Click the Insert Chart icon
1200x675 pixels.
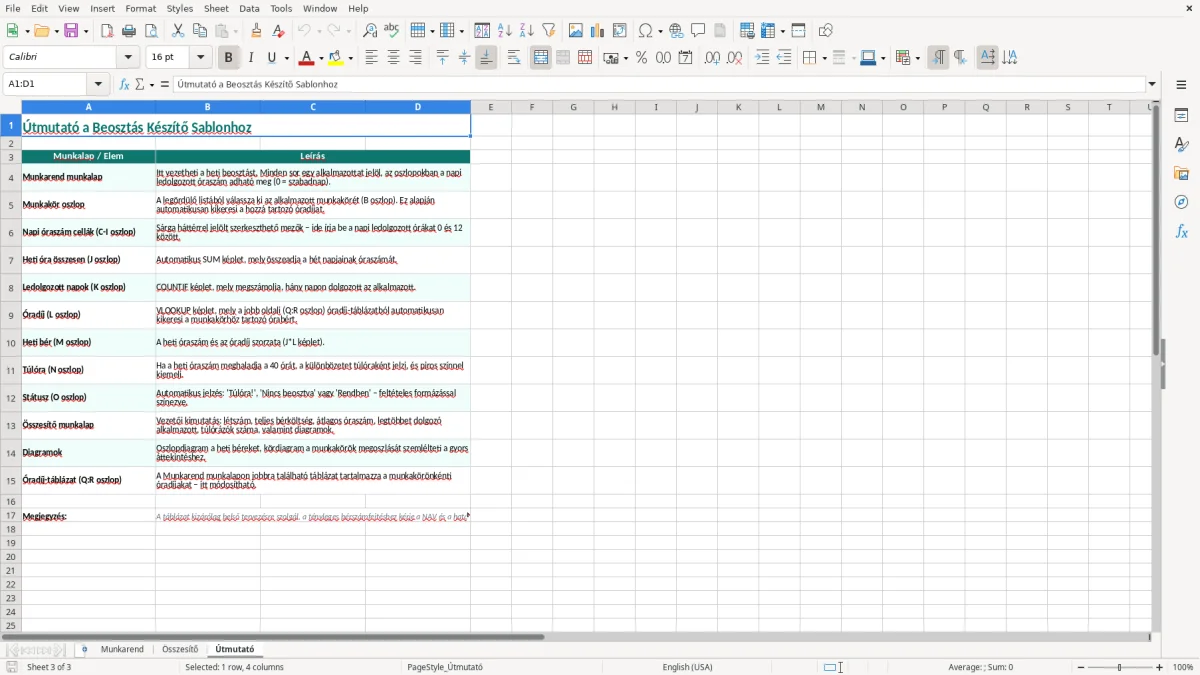(x=598, y=31)
